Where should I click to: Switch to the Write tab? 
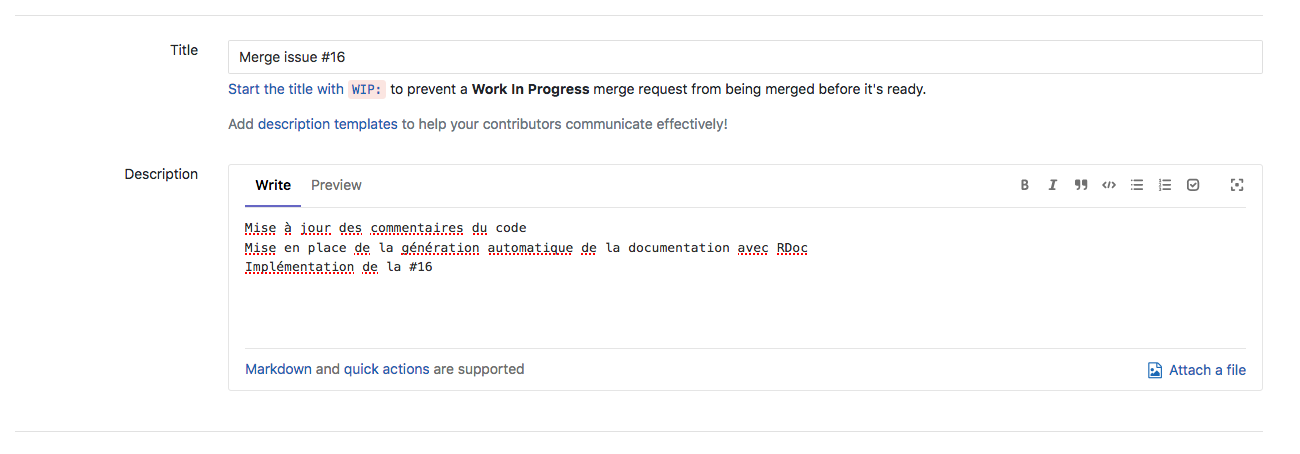coord(273,185)
